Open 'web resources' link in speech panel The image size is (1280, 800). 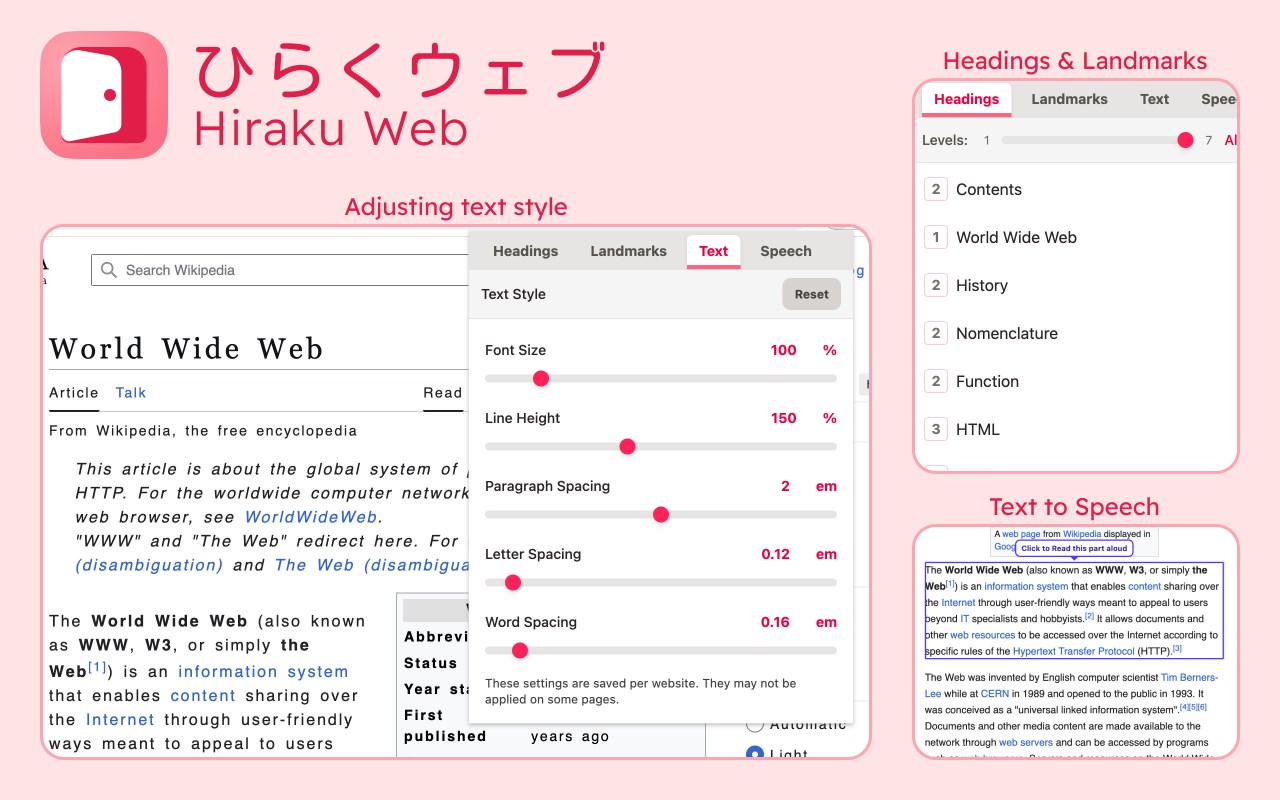(982, 635)
